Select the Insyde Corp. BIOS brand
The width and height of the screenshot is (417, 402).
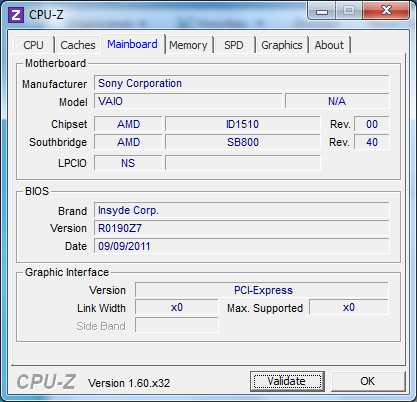(x=242, y=210)
